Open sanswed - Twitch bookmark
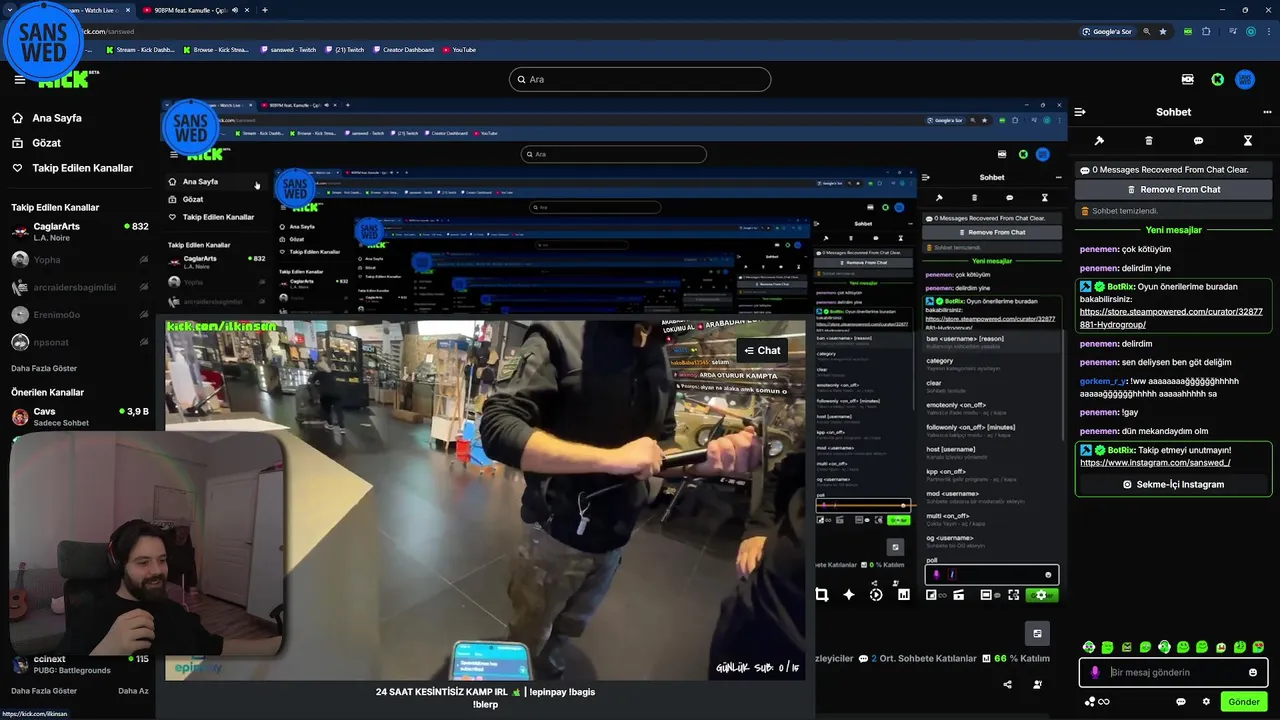This screenshot has width=1280, height=720. tap(288, 50)
